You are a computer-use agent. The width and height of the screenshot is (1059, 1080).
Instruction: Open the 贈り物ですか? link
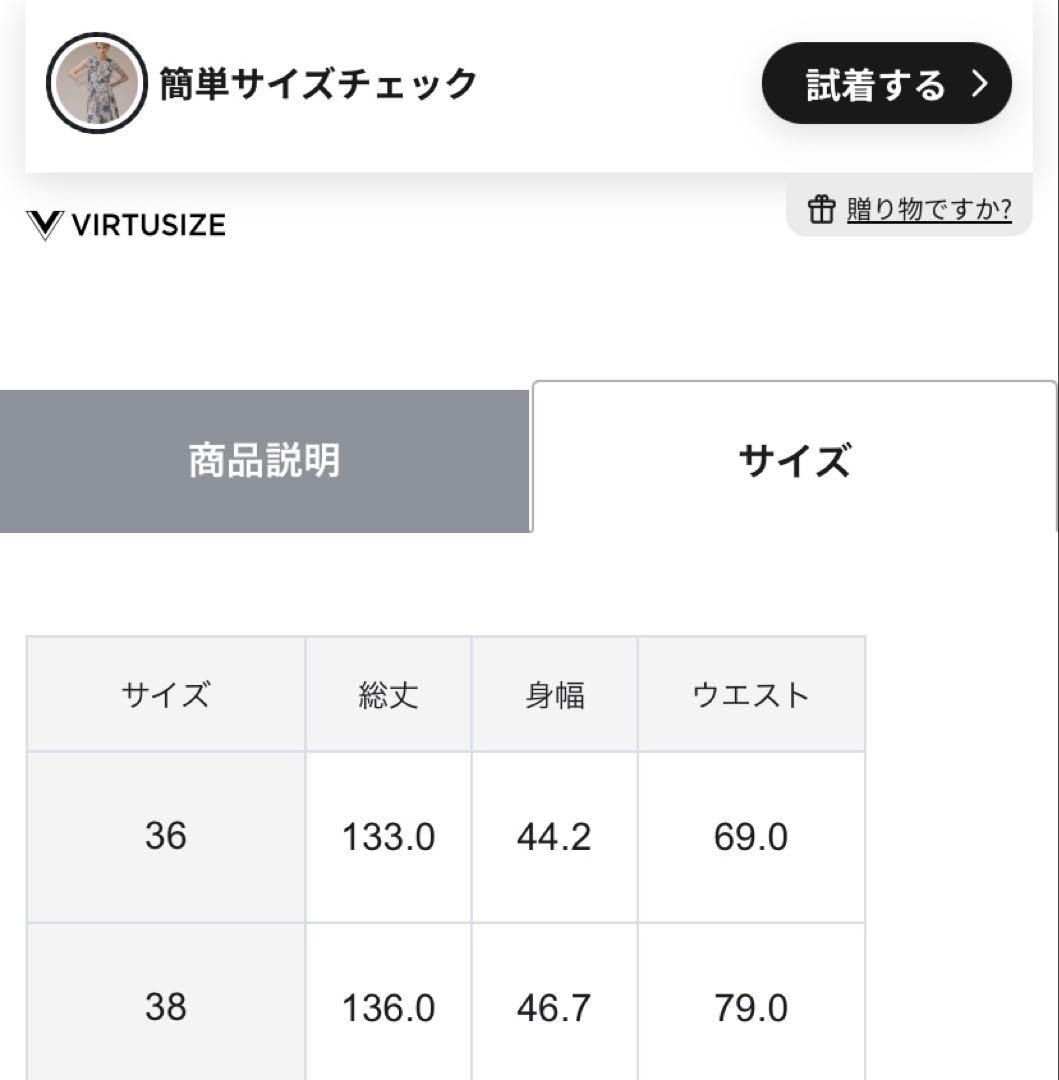[x=928, y=209]
